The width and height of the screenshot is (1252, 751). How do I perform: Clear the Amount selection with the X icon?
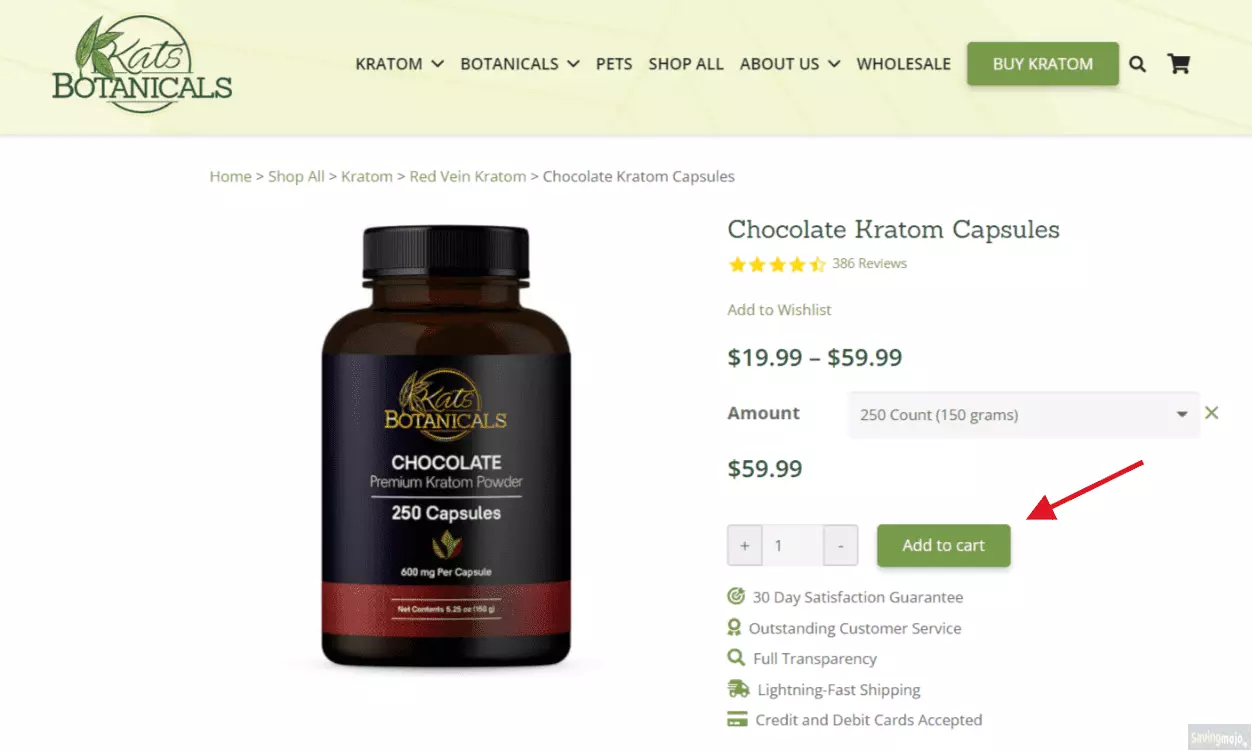(x=1212, y=413)
